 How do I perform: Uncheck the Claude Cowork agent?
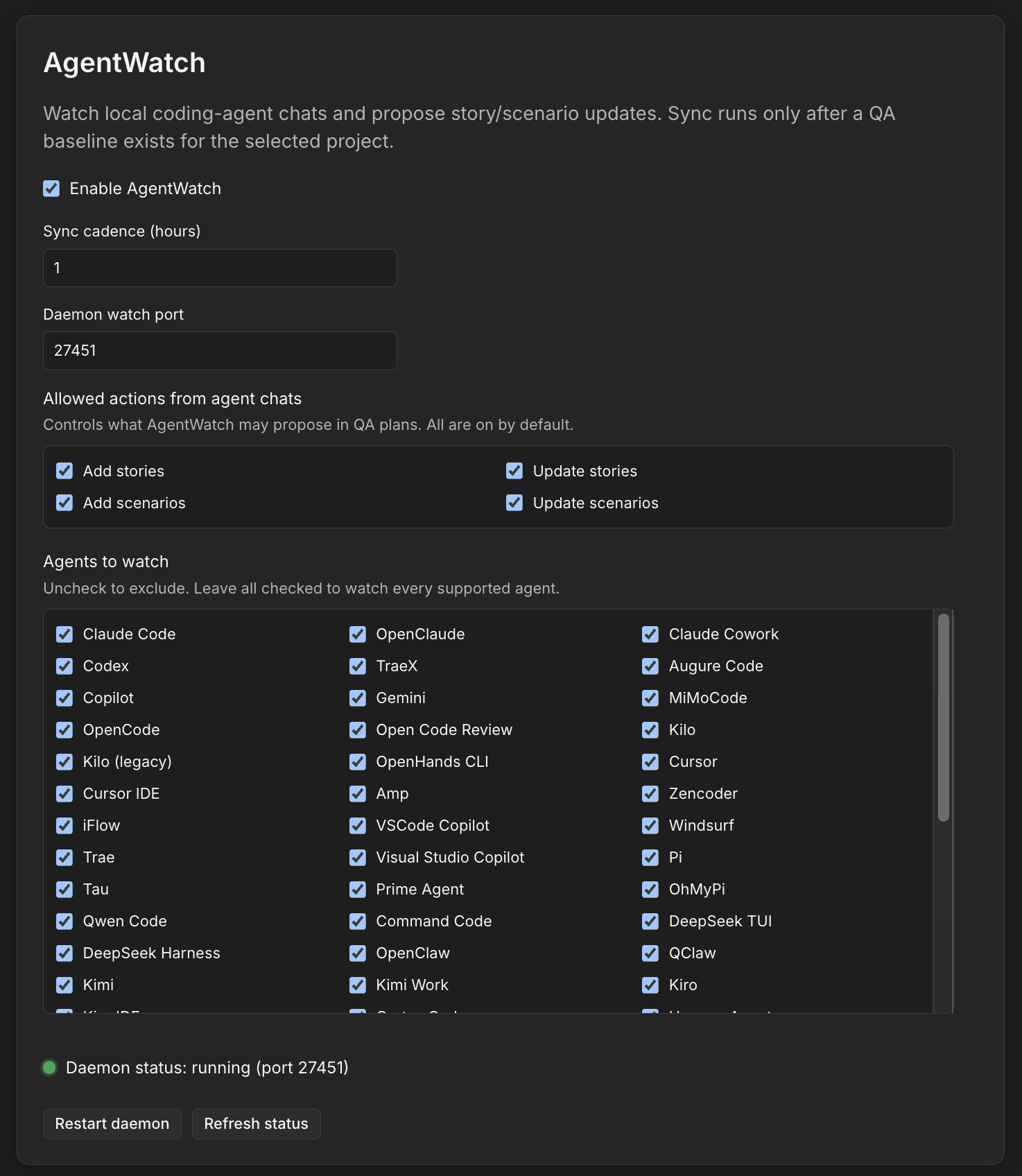650,634
